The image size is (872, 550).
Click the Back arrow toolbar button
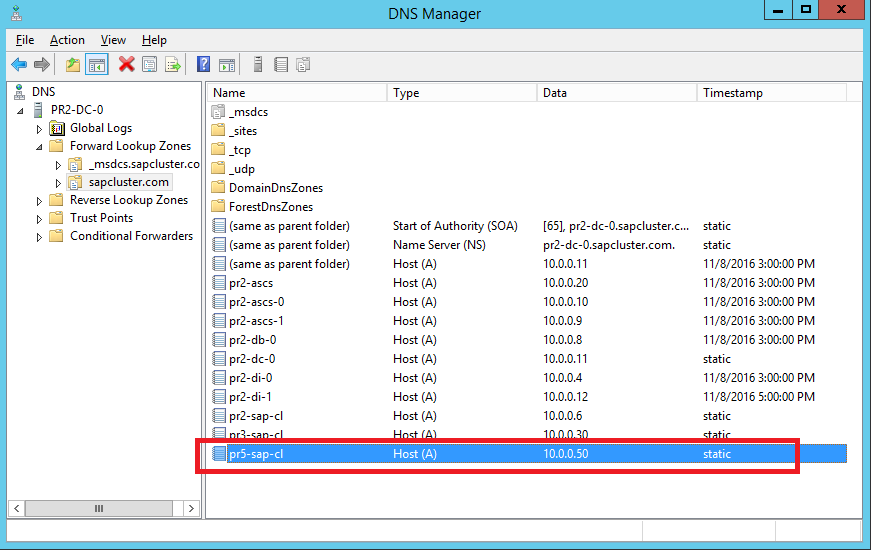[19, 65]
